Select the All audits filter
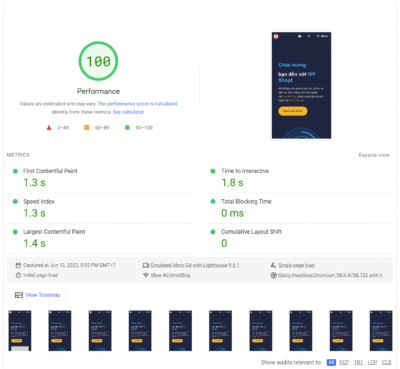 coord(331,362)
